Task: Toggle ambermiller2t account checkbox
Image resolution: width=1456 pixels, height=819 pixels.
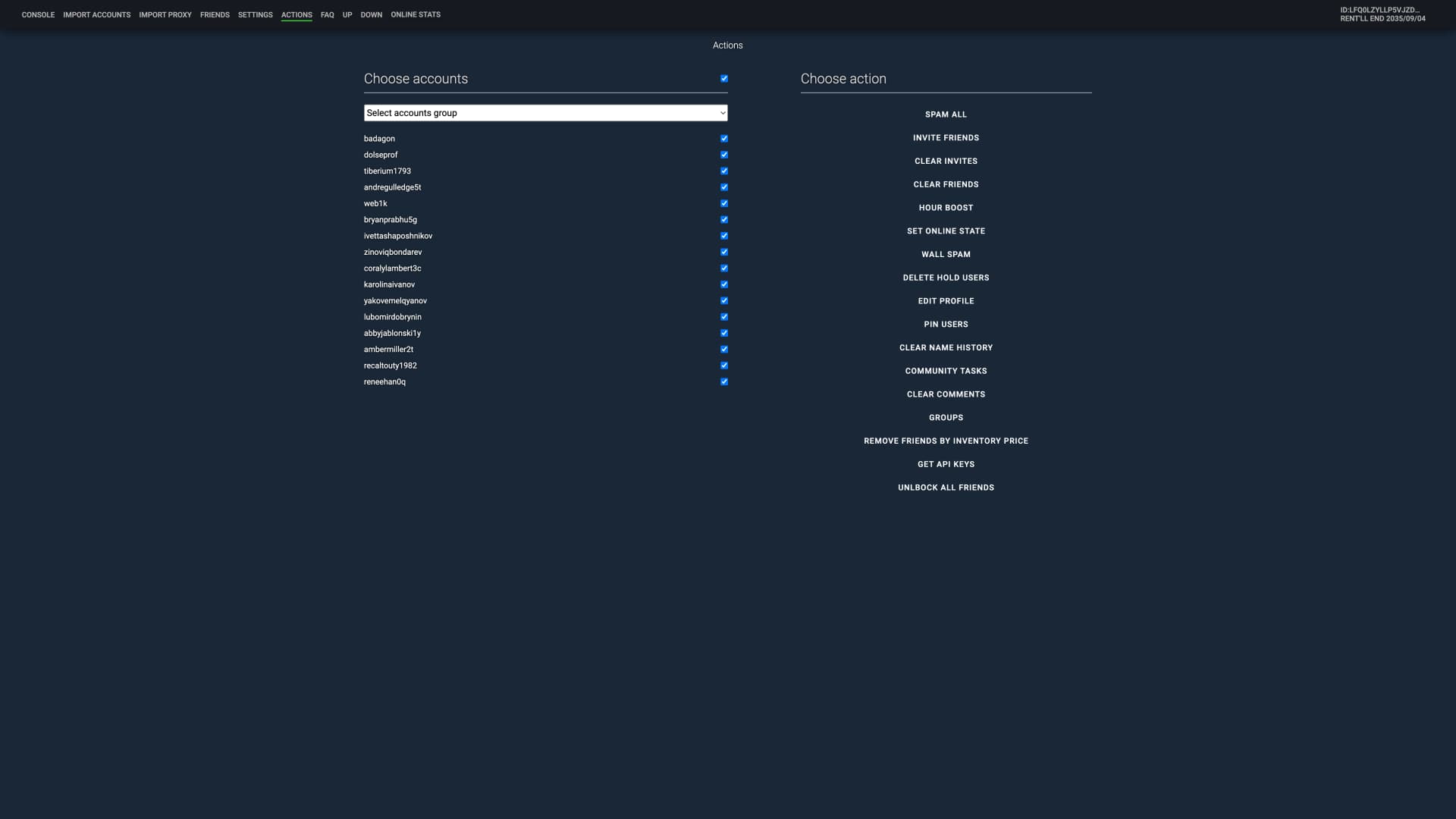Action: [724, 350]
